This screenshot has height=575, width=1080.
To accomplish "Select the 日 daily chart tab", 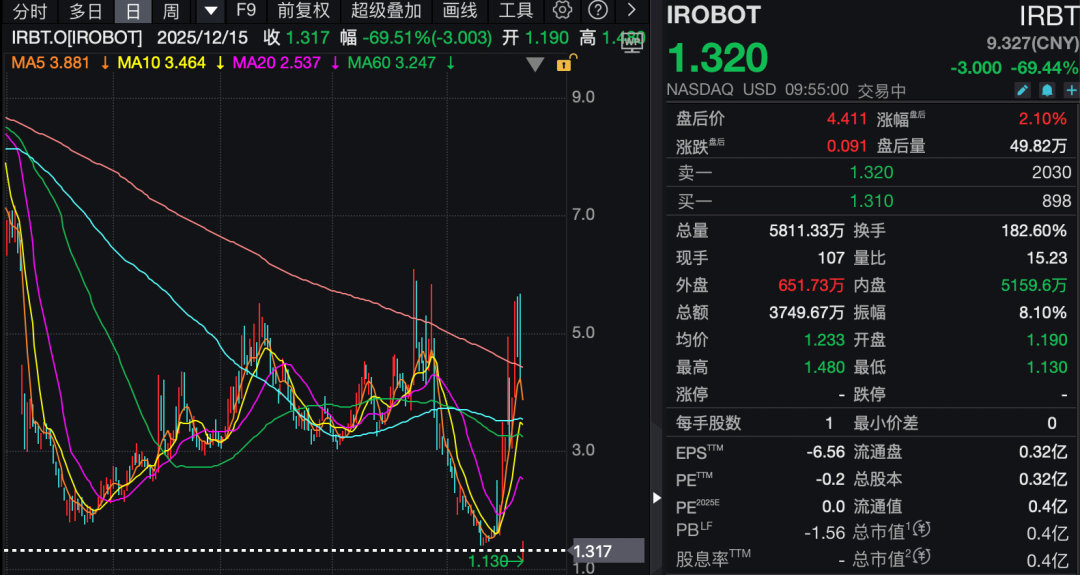I will pyautogui.click(x=133, y=11).
